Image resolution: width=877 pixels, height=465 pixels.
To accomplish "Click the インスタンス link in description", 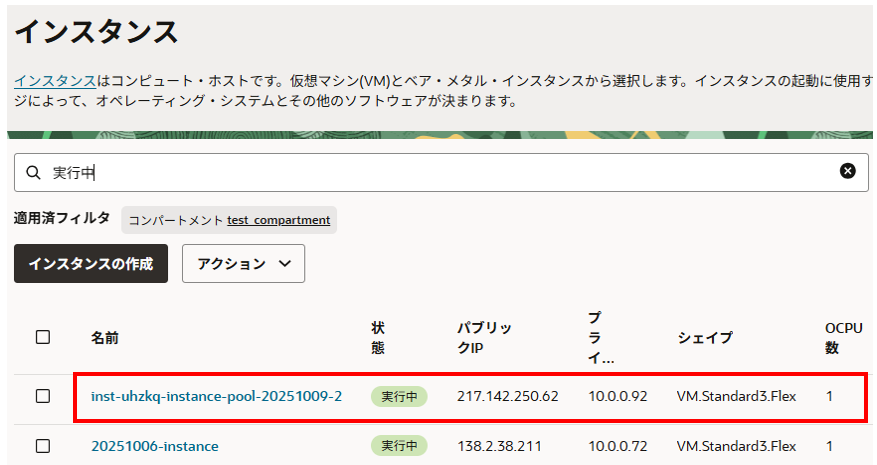I will tap(55, 80).
